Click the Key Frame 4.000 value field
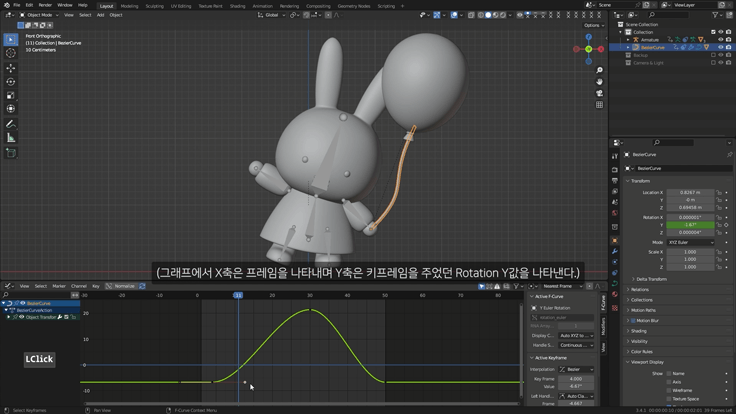Viewport: 736px width, 414px height. tap(576, 379)
